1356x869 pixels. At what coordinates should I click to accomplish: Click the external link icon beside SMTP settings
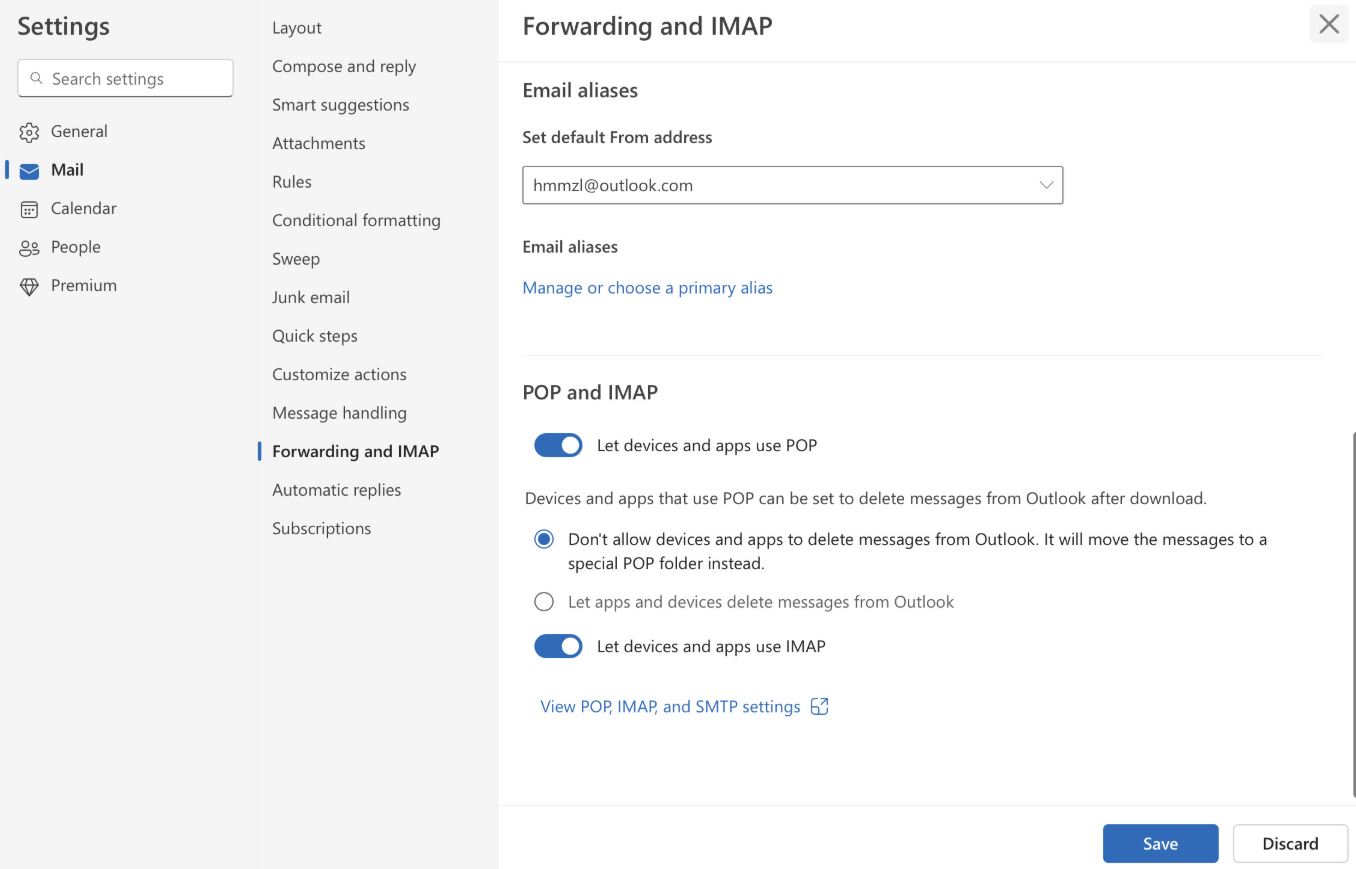coord(819,706)
